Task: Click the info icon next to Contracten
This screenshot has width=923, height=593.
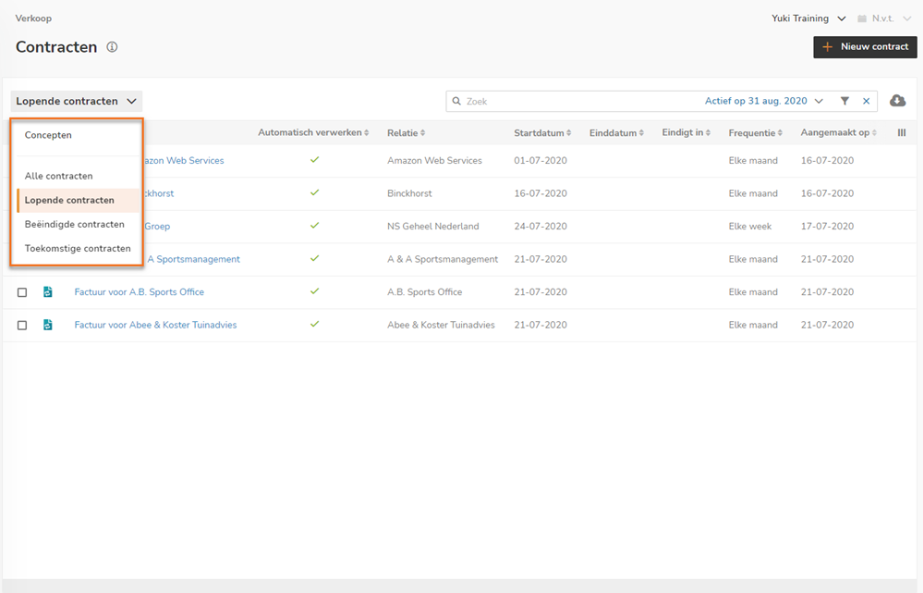Action: click(112, 47)
